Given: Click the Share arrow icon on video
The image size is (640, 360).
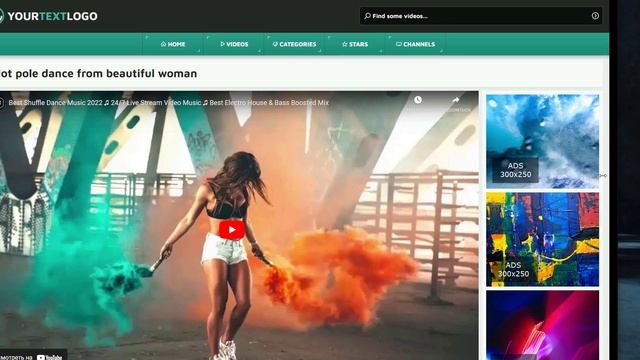Looking at the screenshot, I should point(456,100).
